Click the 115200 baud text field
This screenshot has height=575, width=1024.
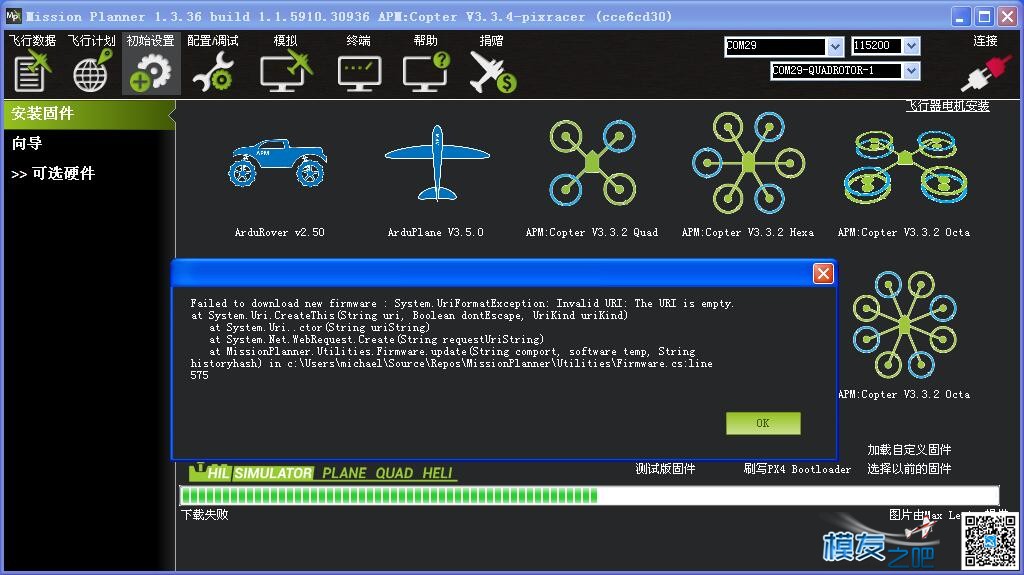877,46
